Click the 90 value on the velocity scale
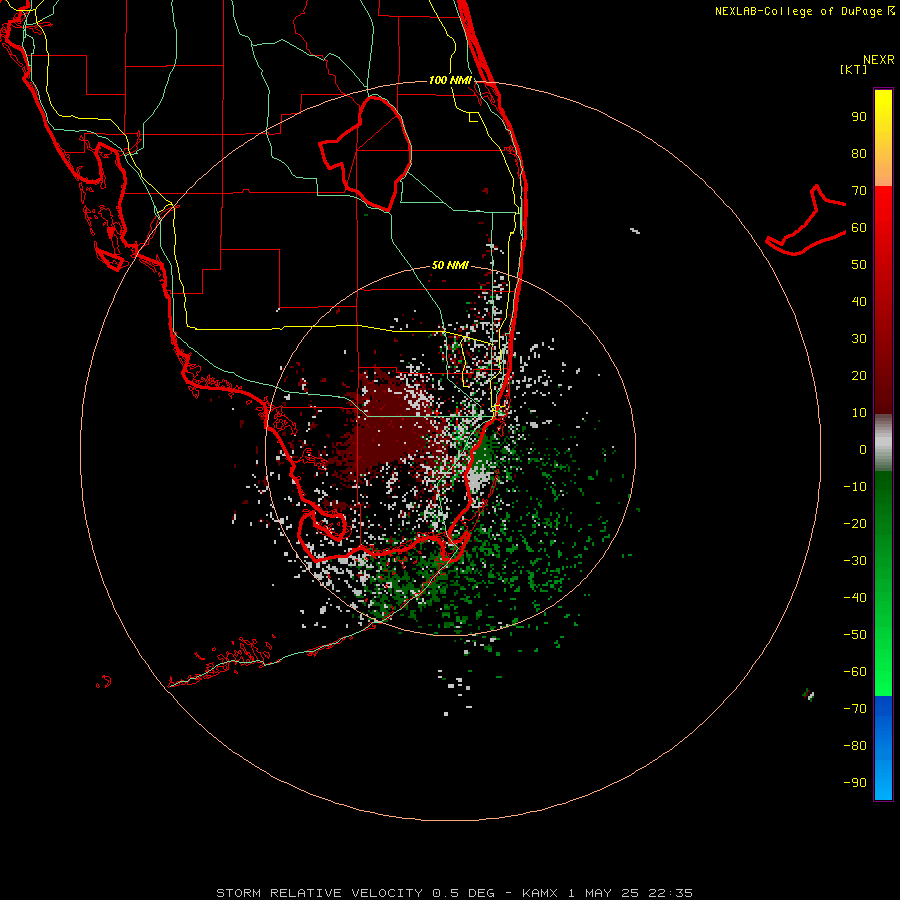 (x=859, y=117)
